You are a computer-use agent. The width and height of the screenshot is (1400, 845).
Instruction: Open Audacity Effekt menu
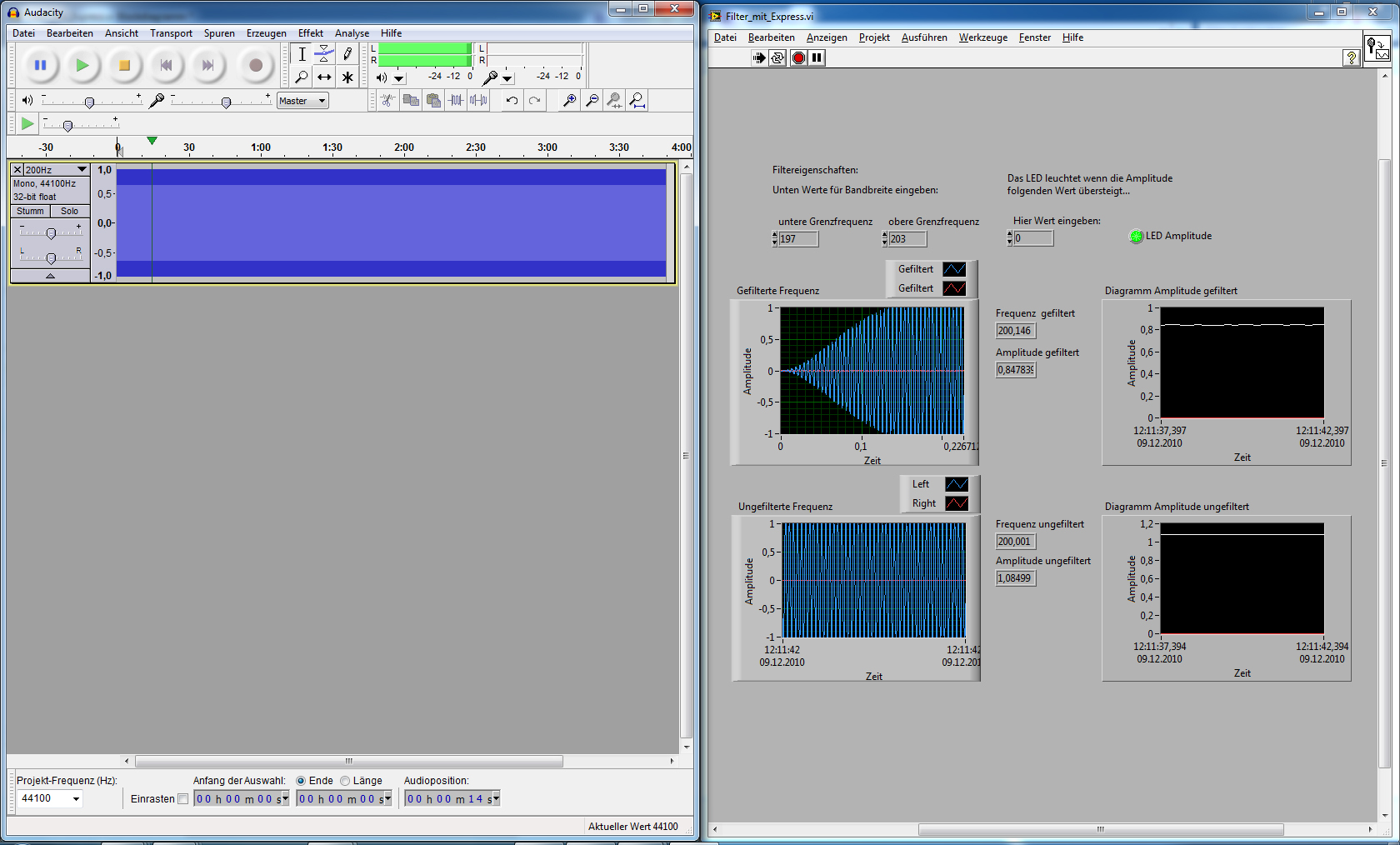coord(311,33)
